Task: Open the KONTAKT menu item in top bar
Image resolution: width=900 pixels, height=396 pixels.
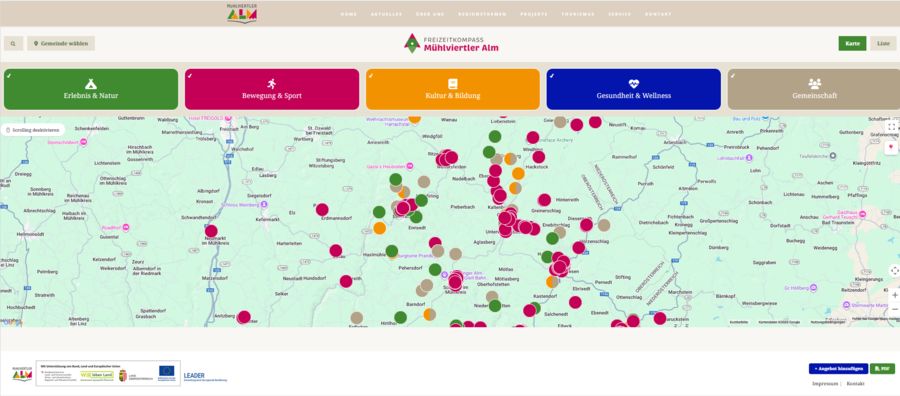Action: pyautogui.click(x=658, y=14)
